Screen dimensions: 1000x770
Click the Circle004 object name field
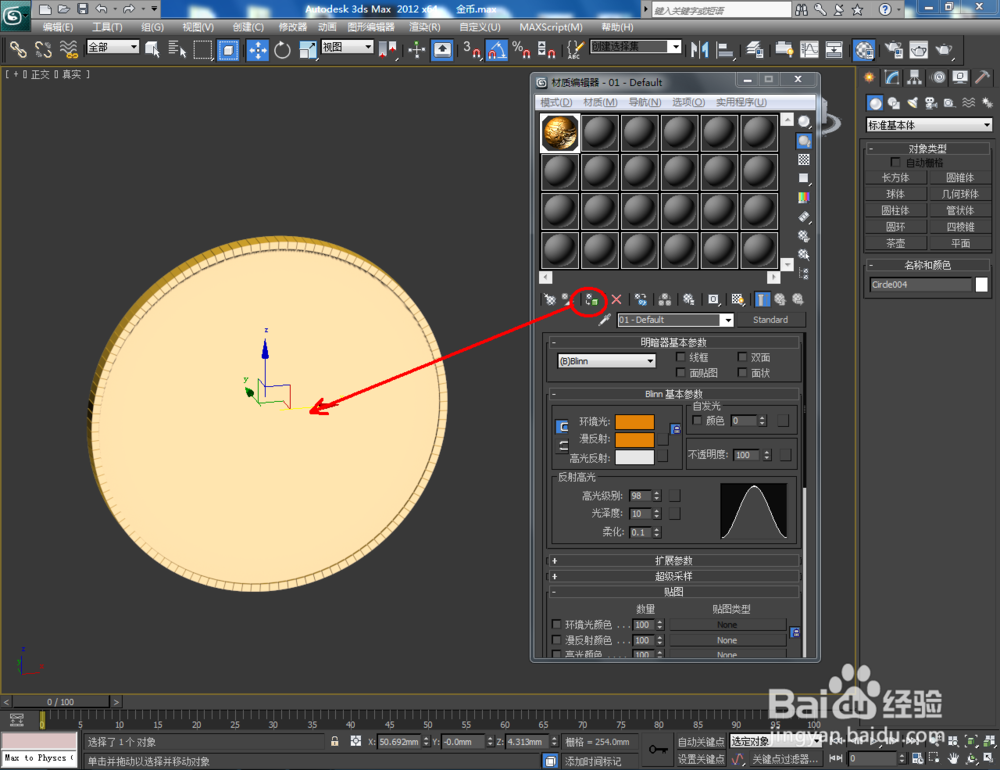[920, 285]
